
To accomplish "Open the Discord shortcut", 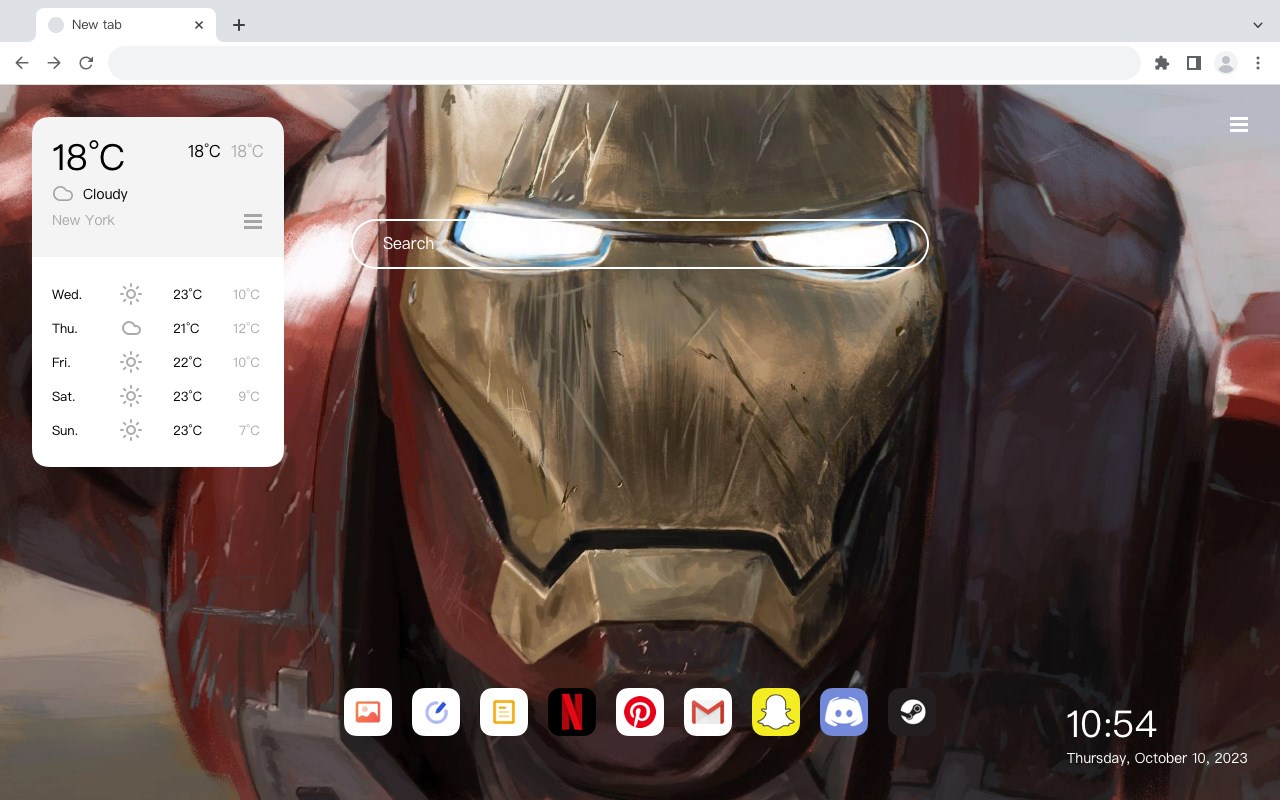I will tap(844, 712).
